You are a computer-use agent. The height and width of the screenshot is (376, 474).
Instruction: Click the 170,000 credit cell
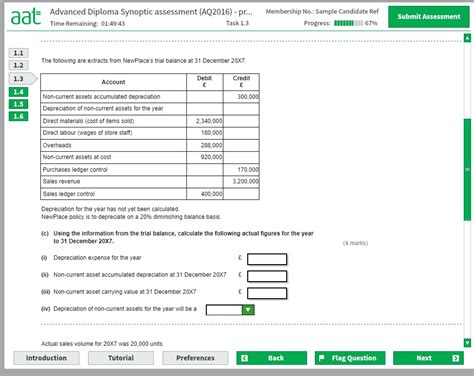tap(241, 169)
